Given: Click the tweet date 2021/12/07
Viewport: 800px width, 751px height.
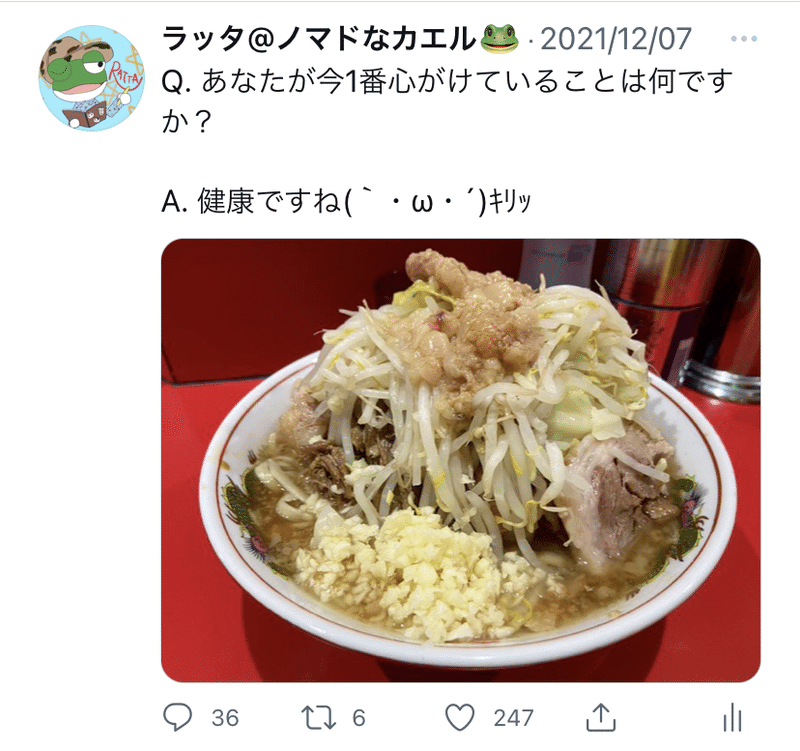Looking at the screenshot, I should 616,39.
